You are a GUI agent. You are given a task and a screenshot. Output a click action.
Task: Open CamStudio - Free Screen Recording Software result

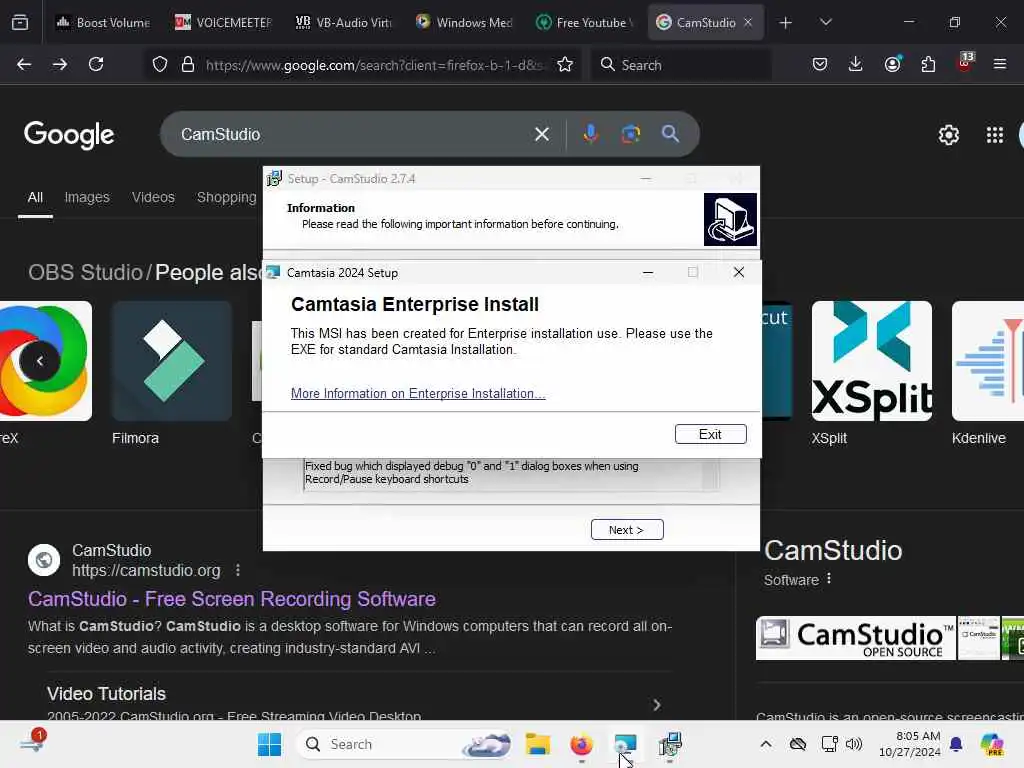point(232,599)
